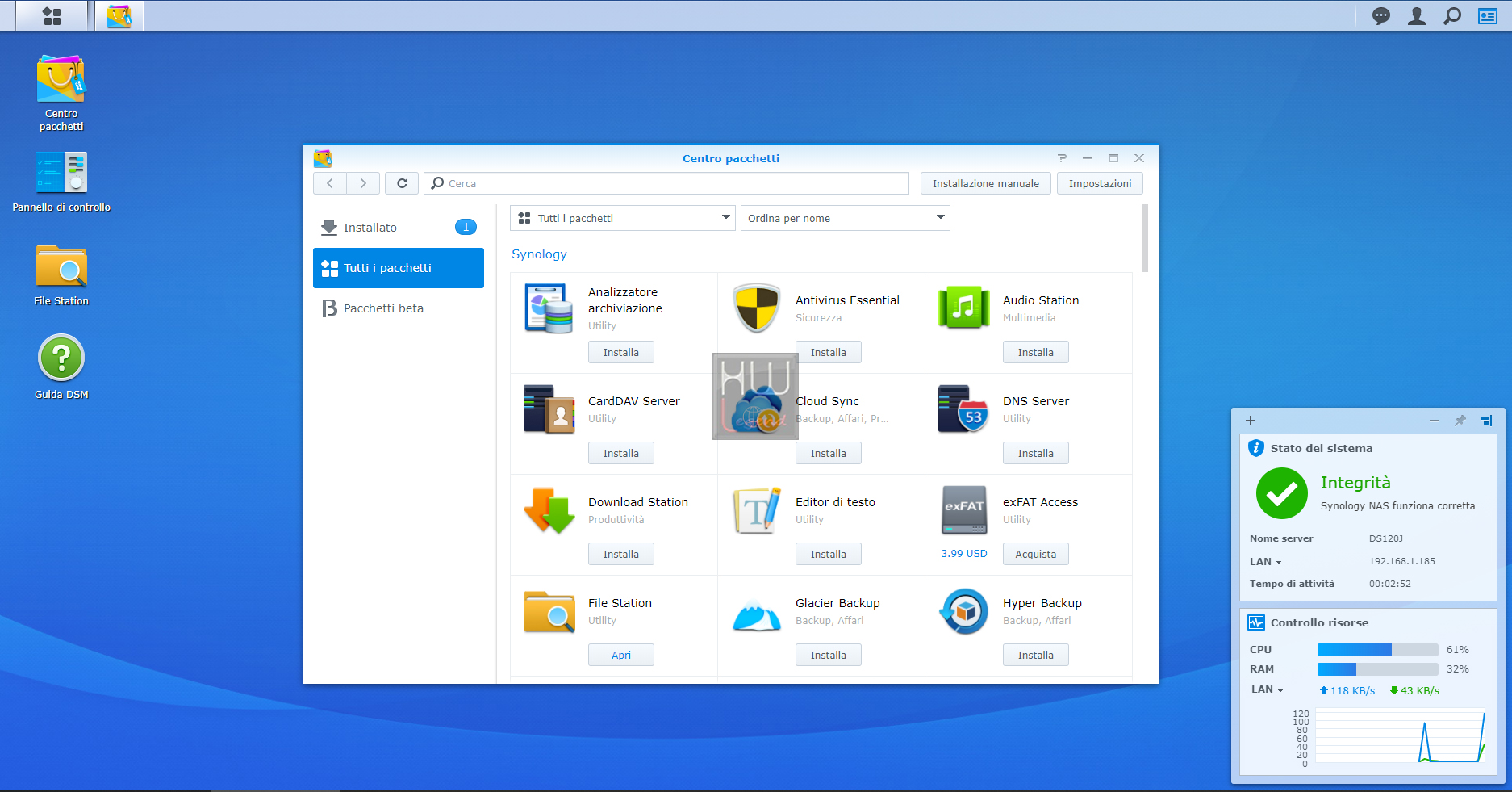Click the Cerca search field
Screen dimensions: 1512x792
666,183
